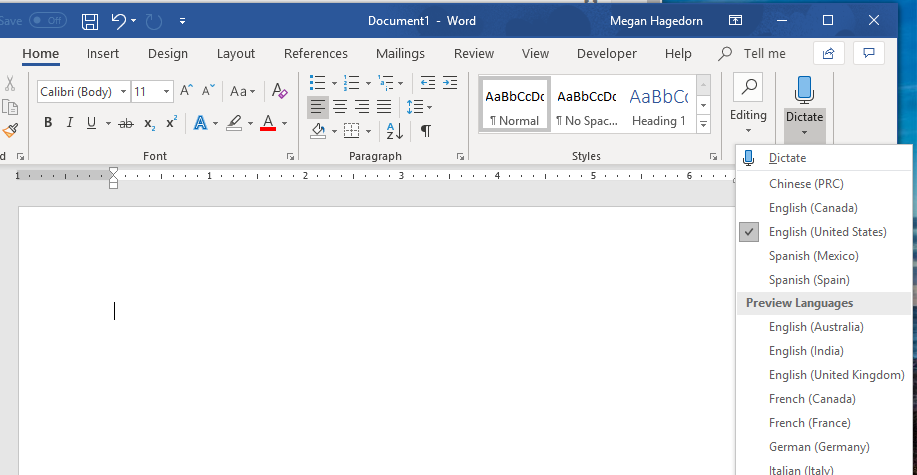Apply Italic formatting
Viewport: 917px width, 475px height.
pyautogui.click(x=69, y=123)
